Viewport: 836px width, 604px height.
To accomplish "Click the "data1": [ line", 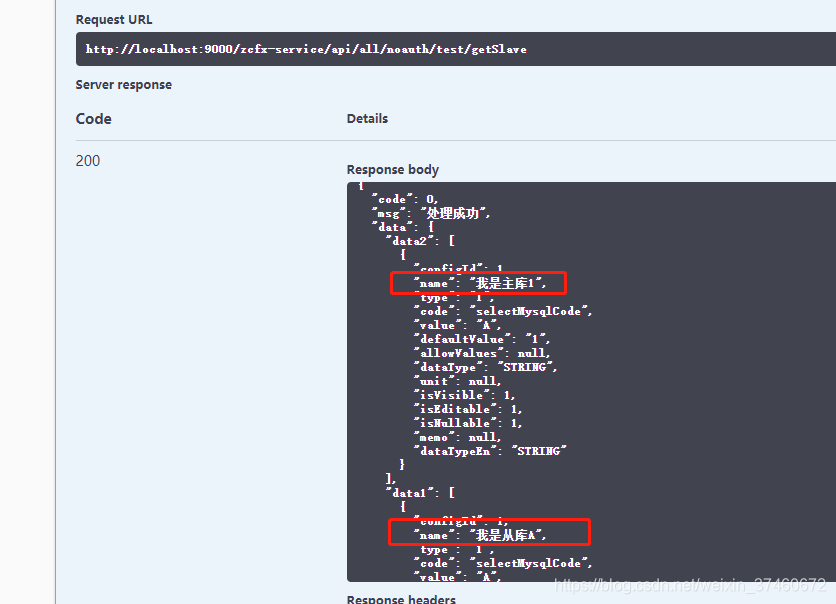I will pos(420,493).
